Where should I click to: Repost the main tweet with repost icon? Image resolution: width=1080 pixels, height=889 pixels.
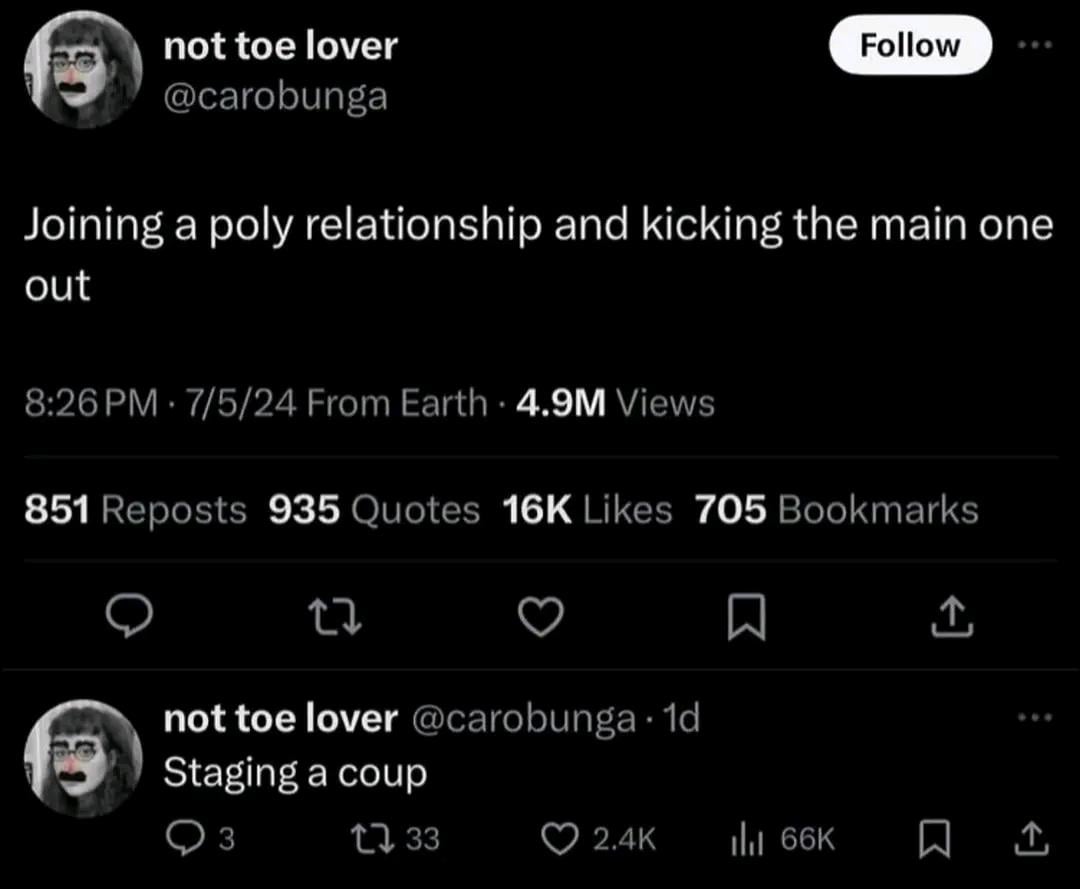334,616
